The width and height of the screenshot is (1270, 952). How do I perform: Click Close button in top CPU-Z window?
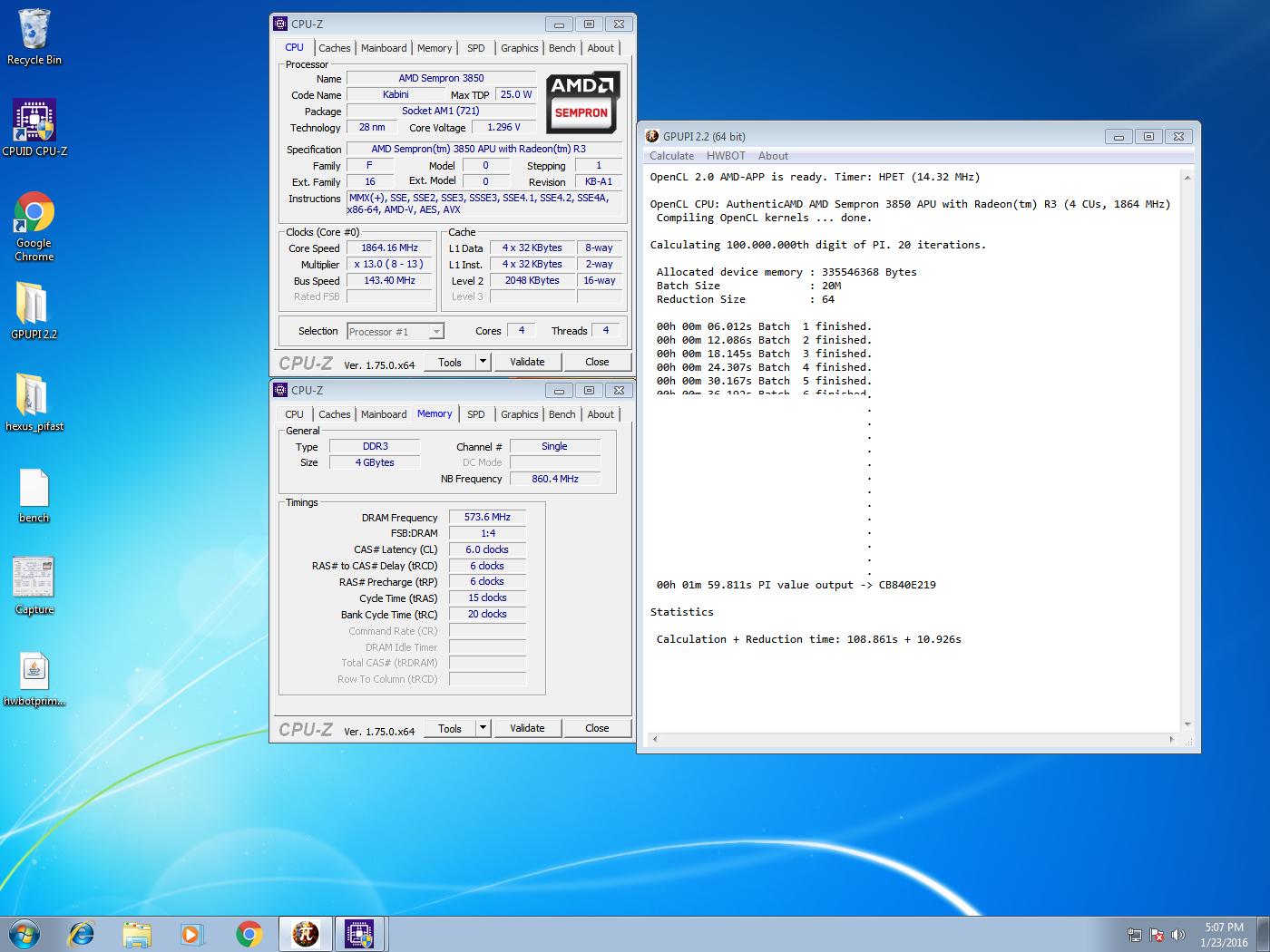(597, 362)
